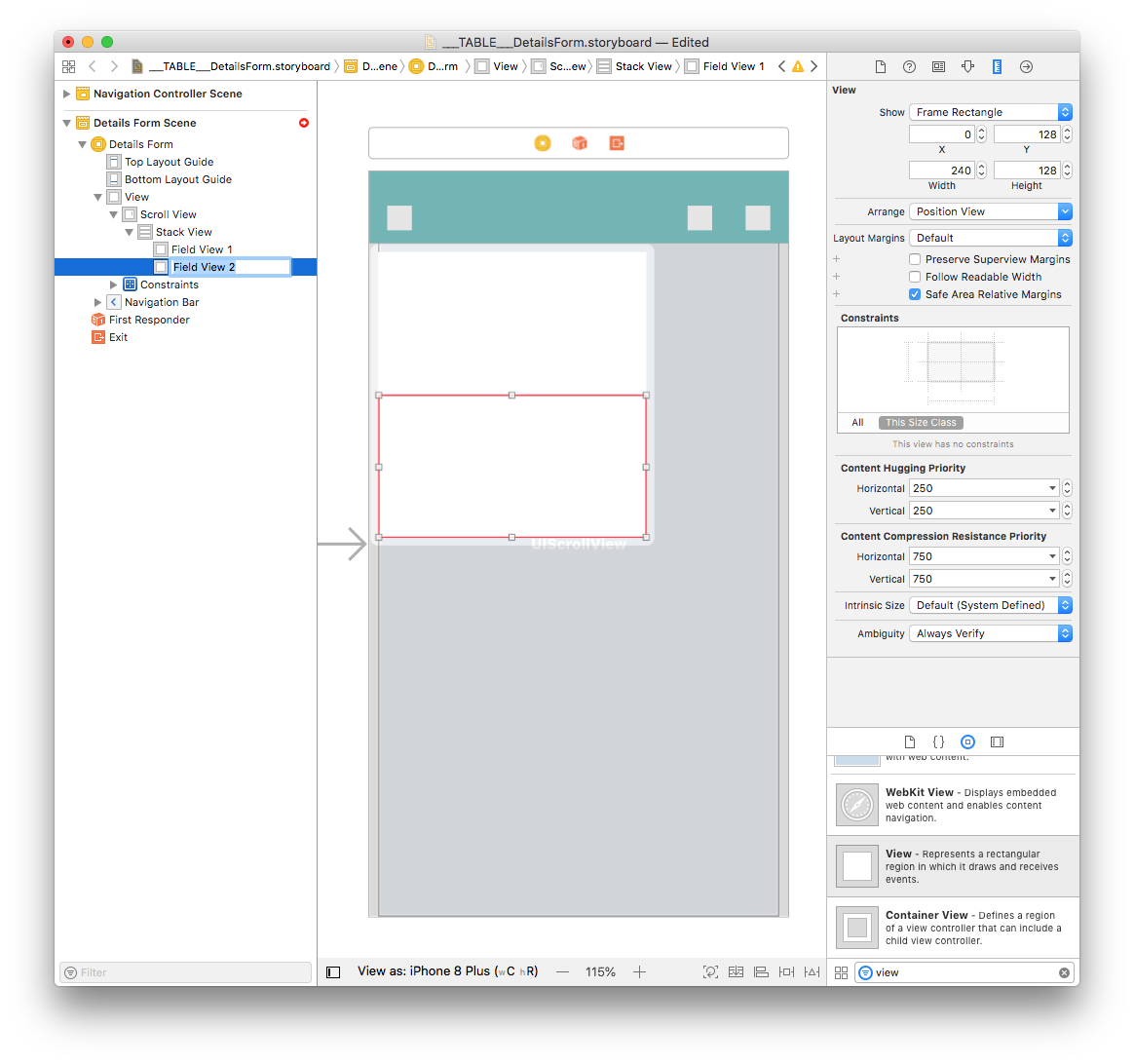Jump to previous issue arrow
The height and width of the screenshot is (1064, 1134).
[781, 66]
